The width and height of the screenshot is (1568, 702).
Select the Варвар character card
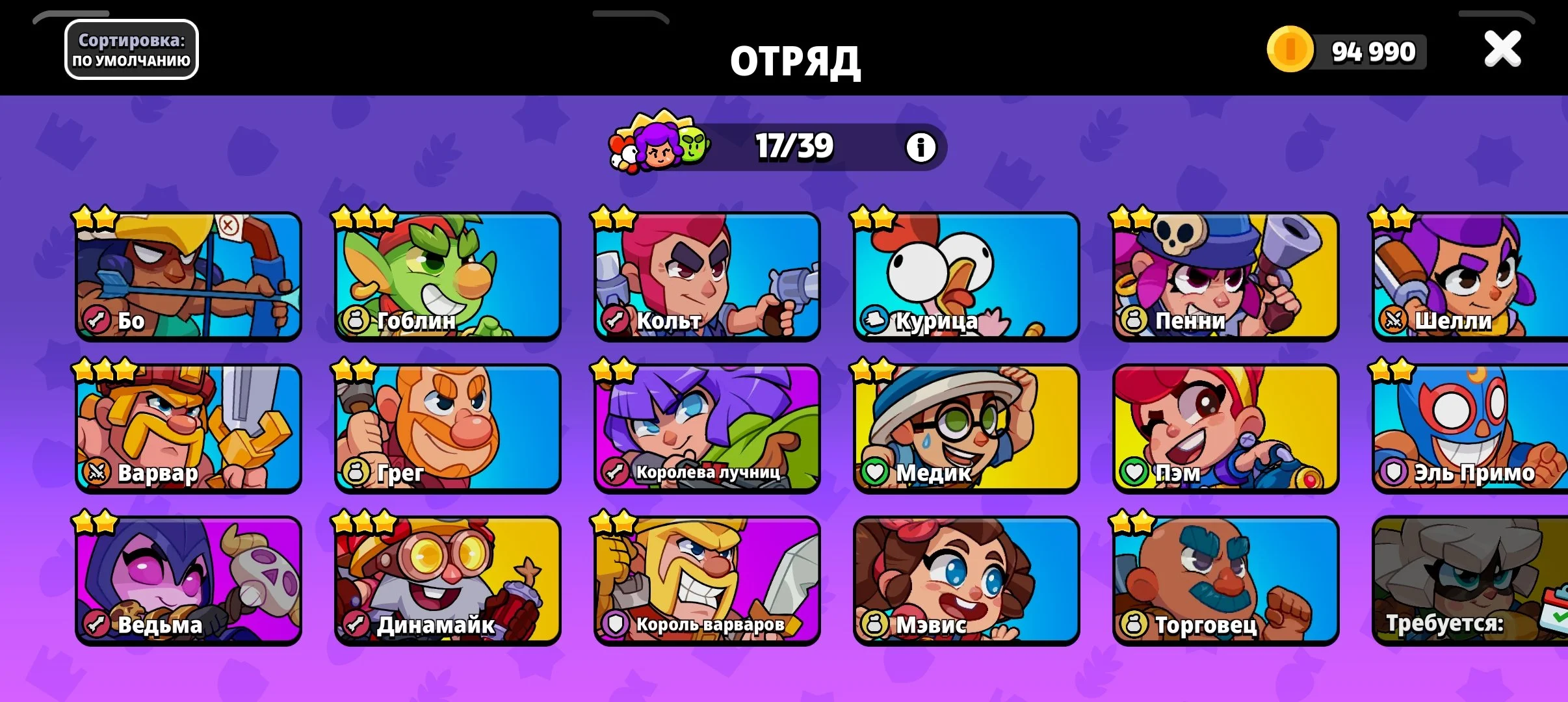(189, 428)
